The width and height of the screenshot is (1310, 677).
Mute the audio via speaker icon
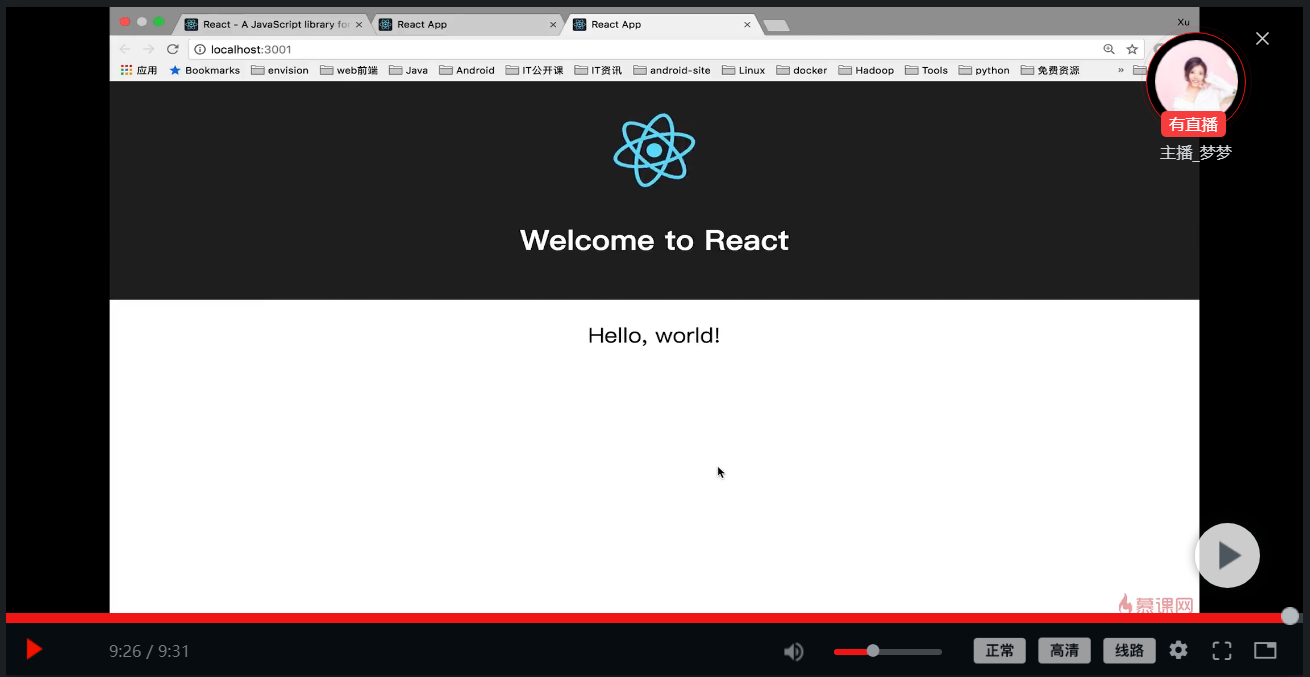point(793,650)
